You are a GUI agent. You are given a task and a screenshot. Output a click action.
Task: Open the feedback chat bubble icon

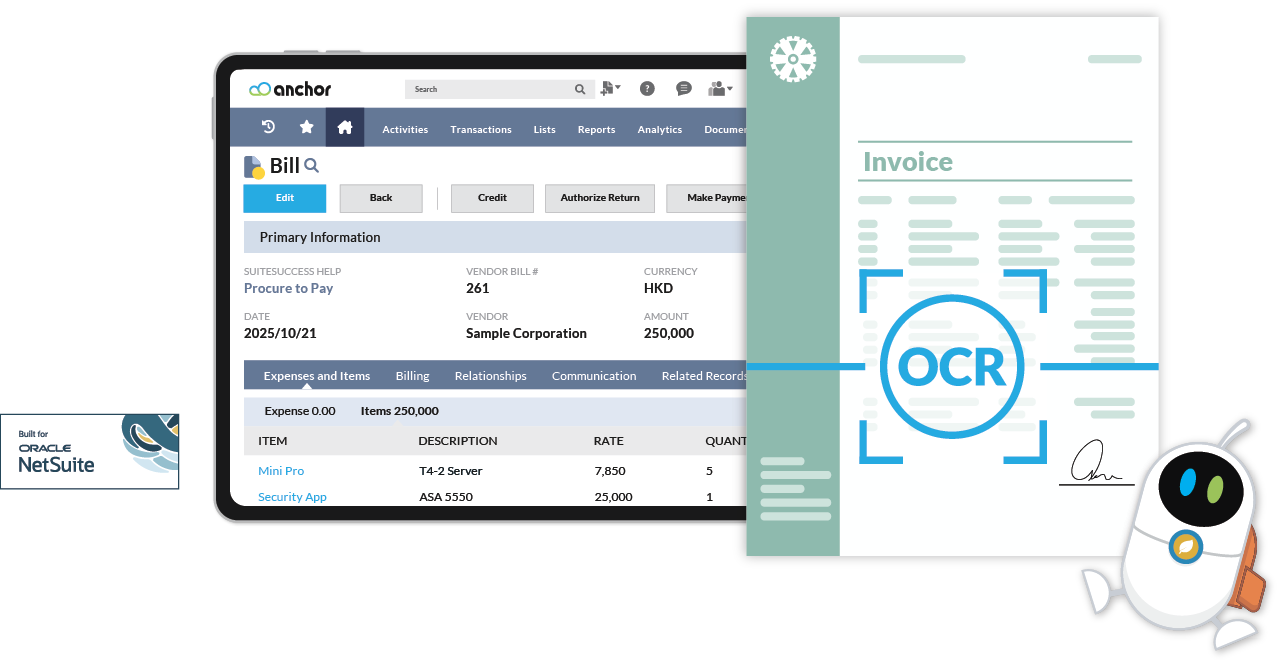(x=683, y=88)
